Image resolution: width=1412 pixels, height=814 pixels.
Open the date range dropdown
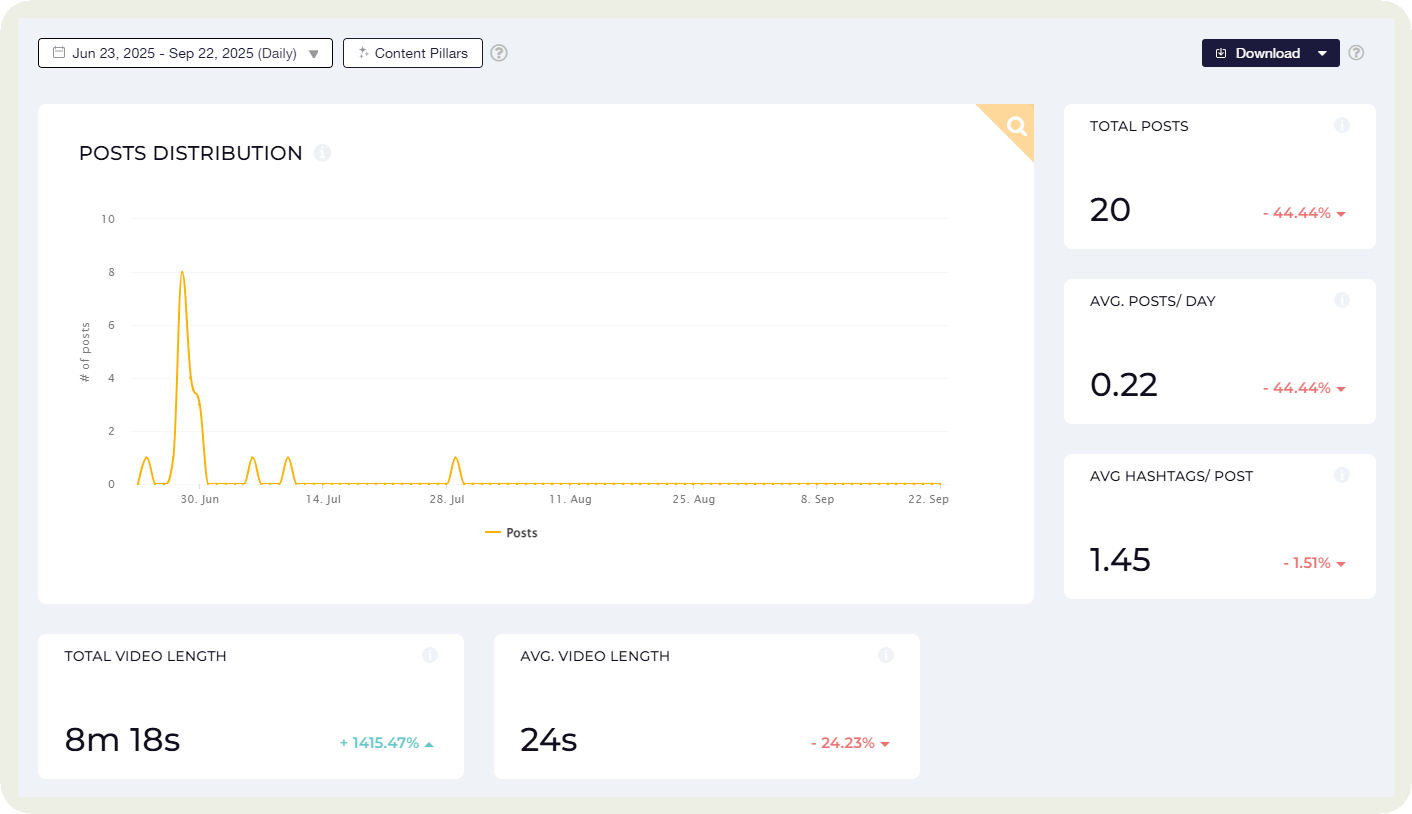(x=185, y=53)
